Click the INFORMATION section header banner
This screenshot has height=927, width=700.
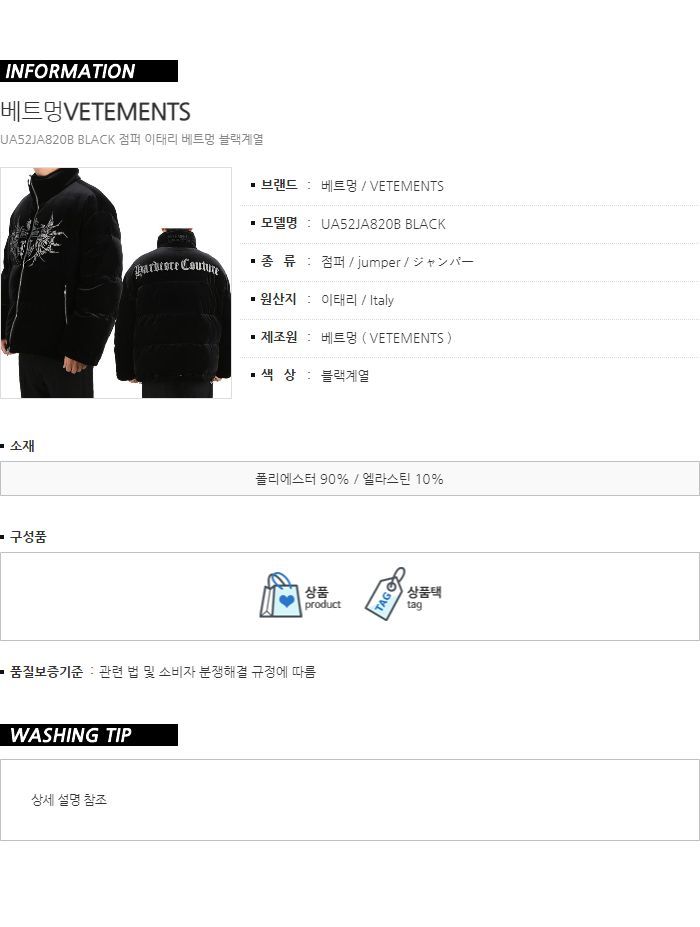[89, 71]
